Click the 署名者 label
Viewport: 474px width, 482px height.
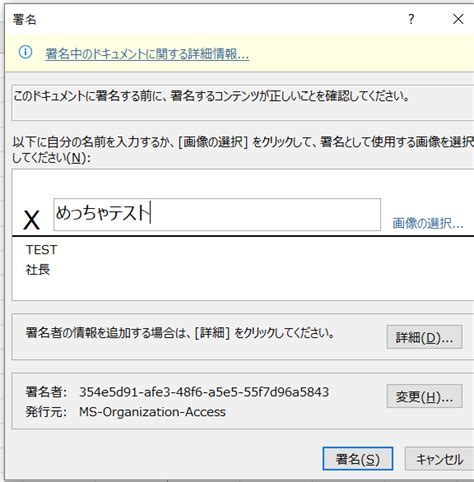[46, 392]
